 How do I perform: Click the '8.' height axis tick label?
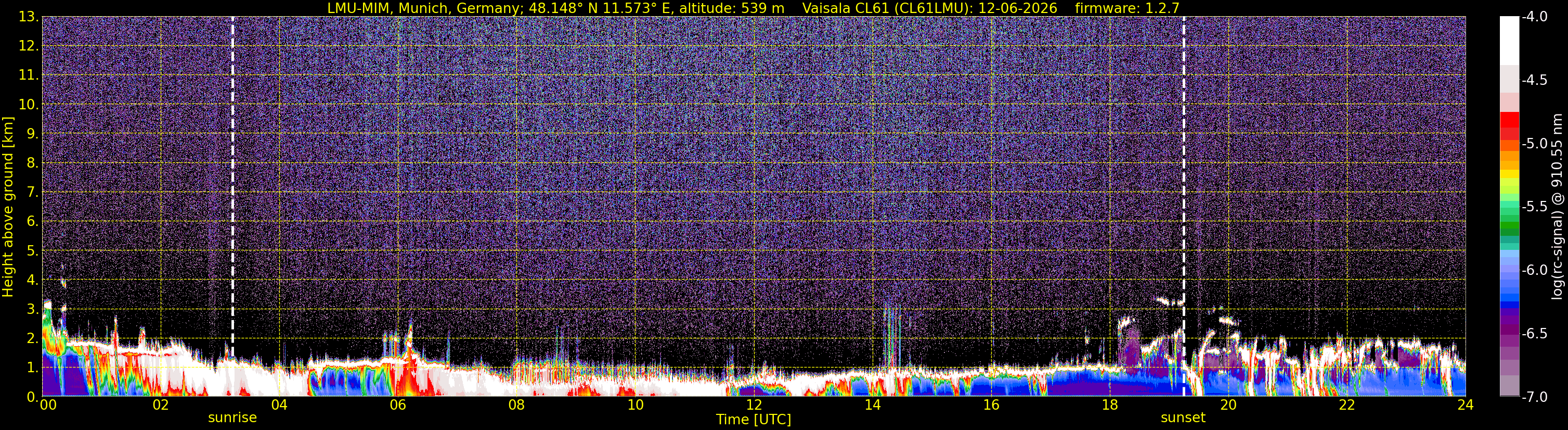tap(32, 162)
